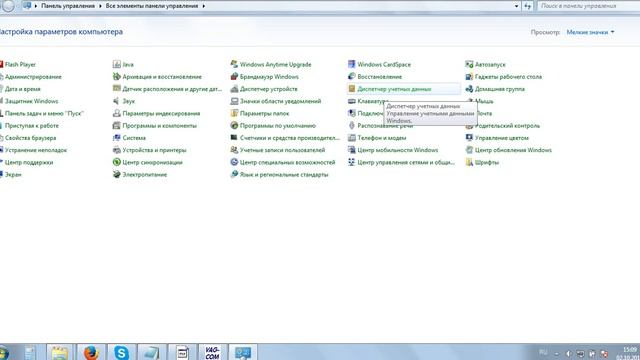640x360 pixels.
Task: Open Центр мобильности Windows
Action: pos(393,150)
